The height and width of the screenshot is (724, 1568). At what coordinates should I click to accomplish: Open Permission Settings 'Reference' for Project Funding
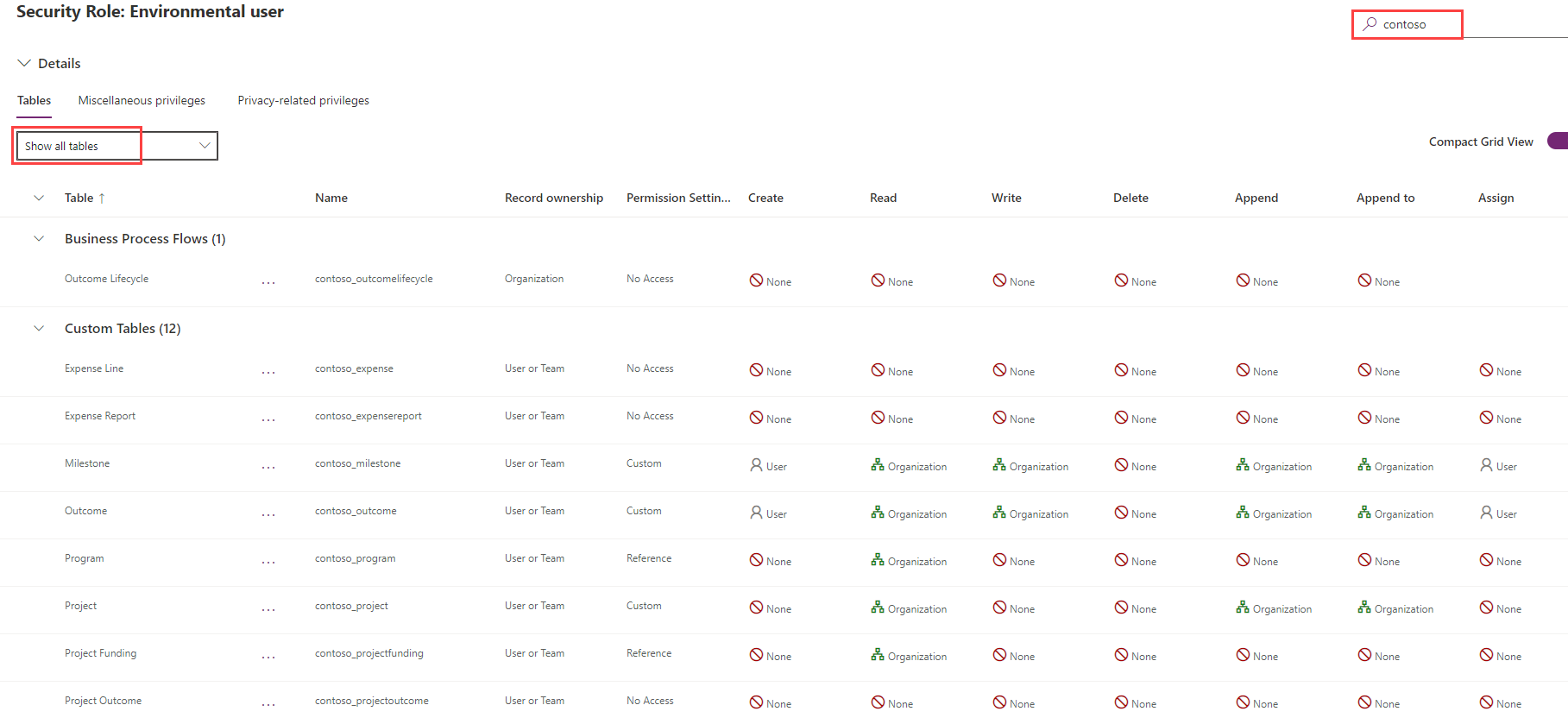coord(649,653)
